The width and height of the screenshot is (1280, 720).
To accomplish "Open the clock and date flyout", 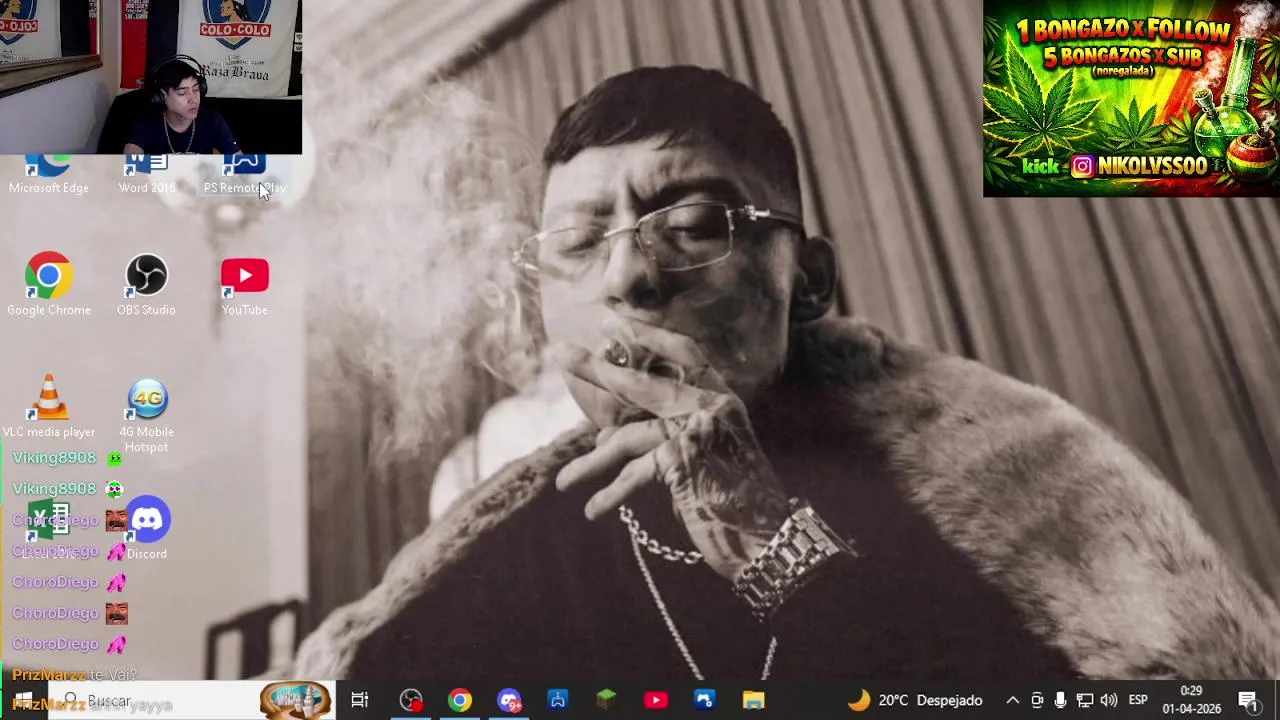I will point(1191,700).
